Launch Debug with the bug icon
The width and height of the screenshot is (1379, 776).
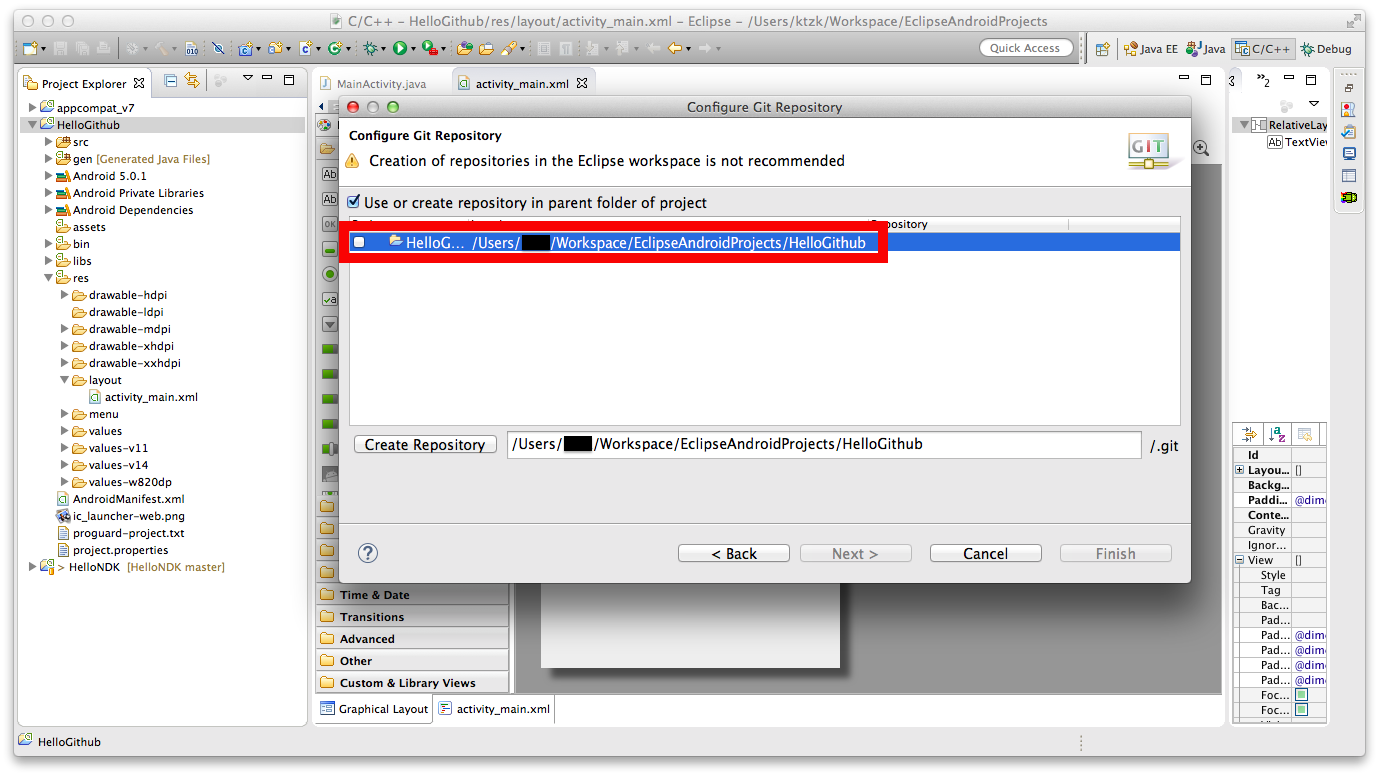[370, 48]
